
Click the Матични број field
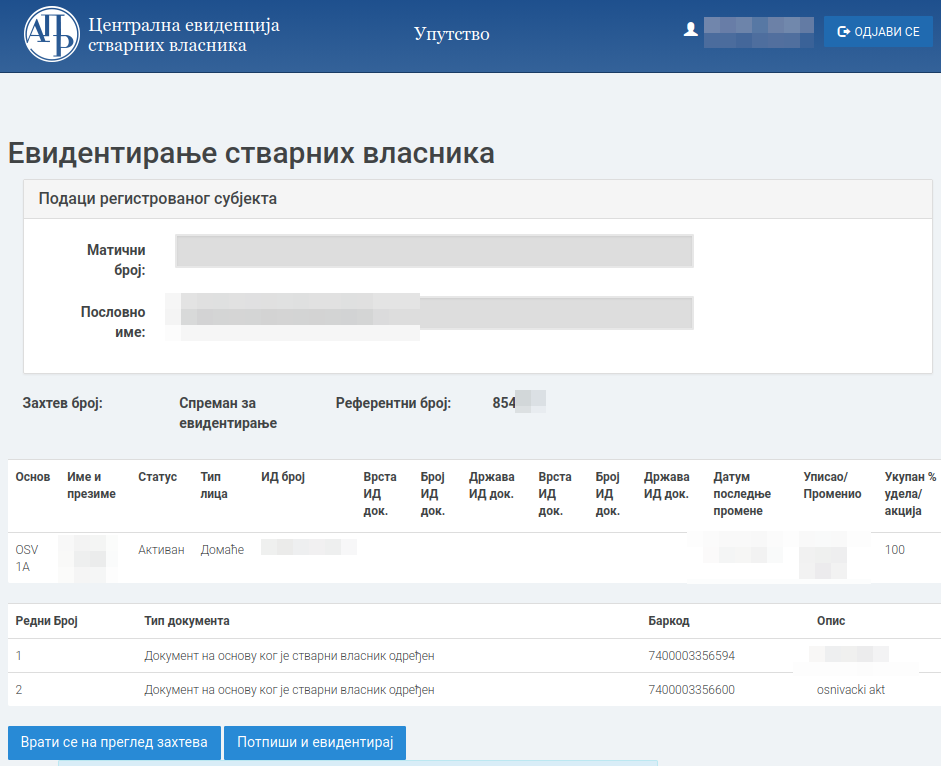coord(434,251)
